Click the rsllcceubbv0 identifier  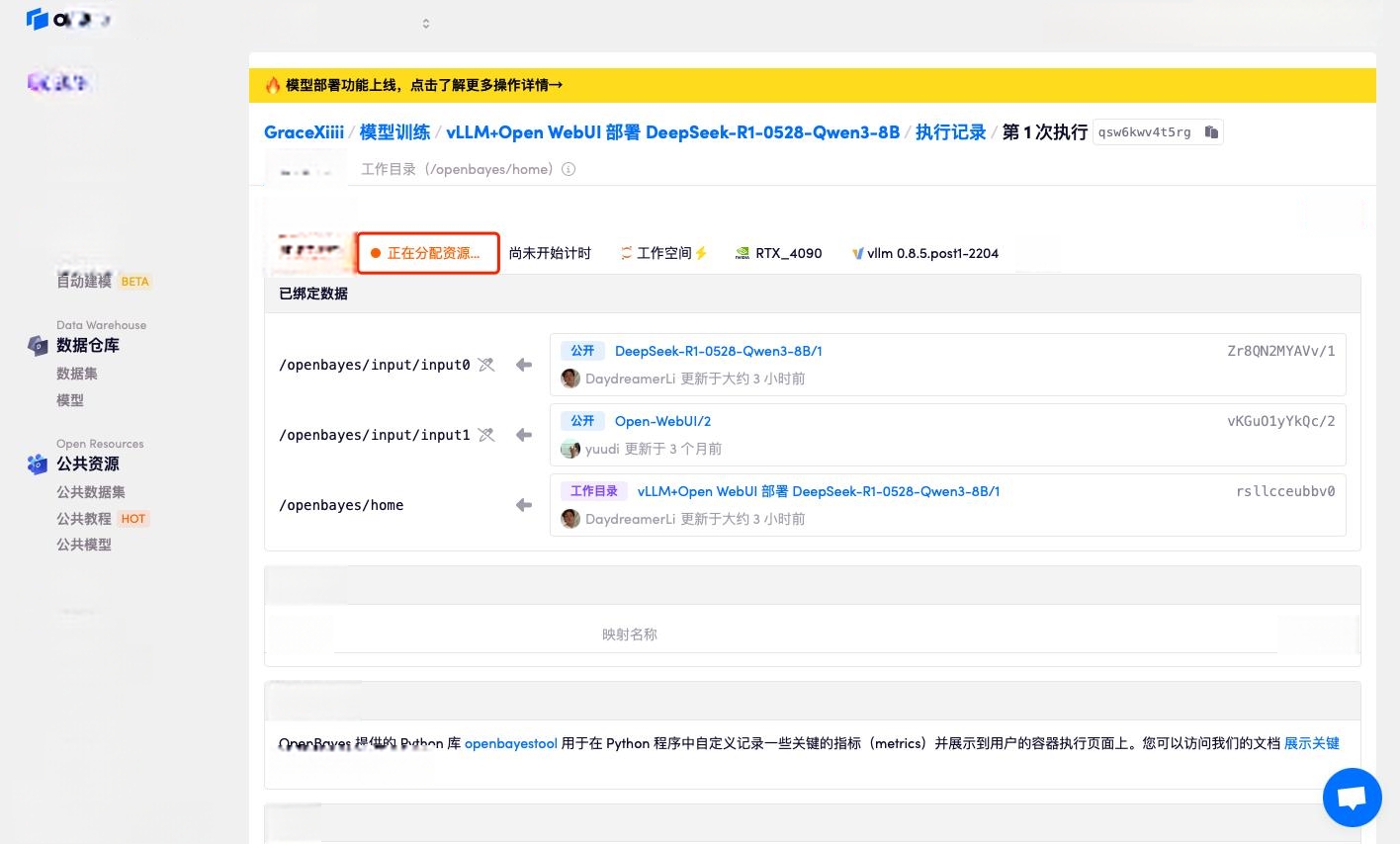[x=1285, y=491]
